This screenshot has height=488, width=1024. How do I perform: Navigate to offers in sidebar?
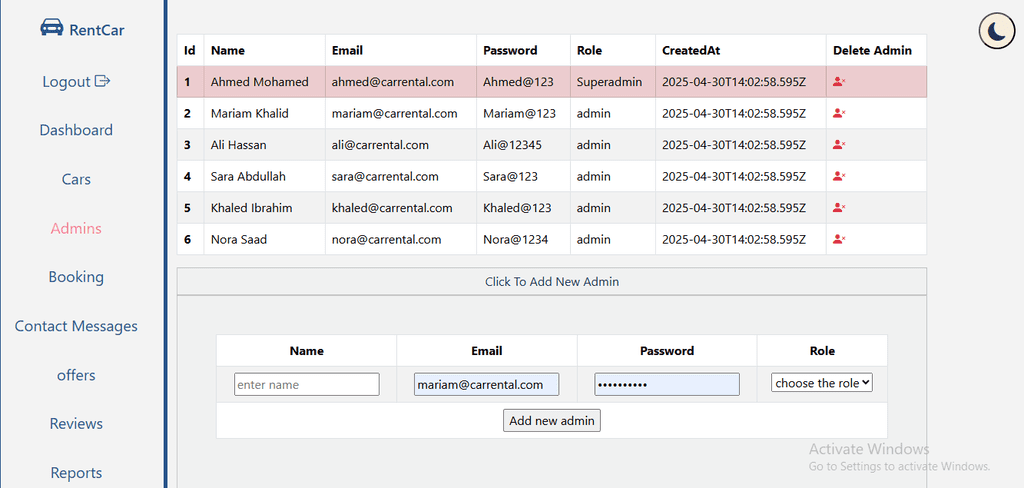pyautogui.click(x=76, y=375)
